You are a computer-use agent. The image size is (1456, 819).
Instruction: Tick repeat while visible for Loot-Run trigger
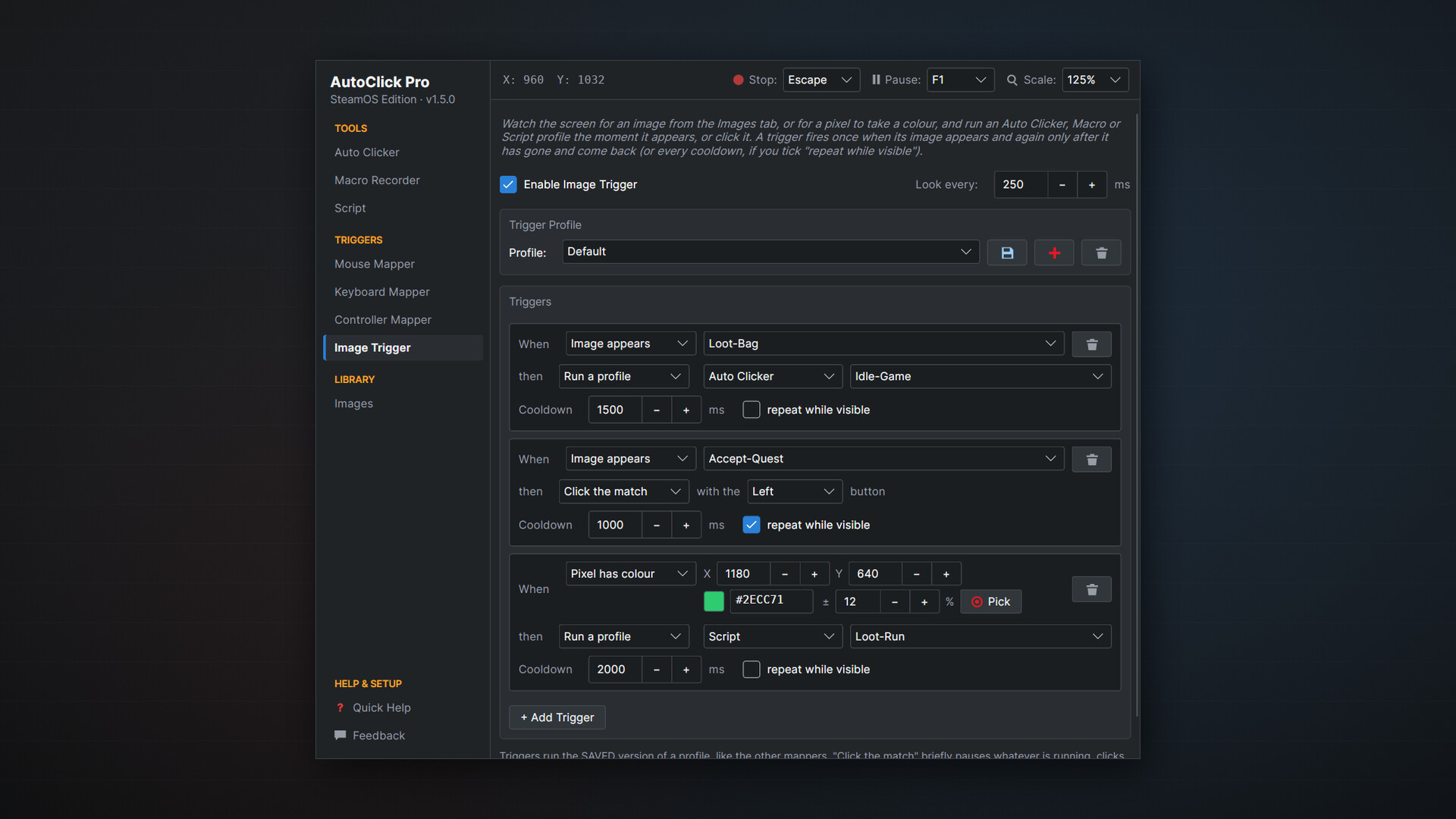752,670
